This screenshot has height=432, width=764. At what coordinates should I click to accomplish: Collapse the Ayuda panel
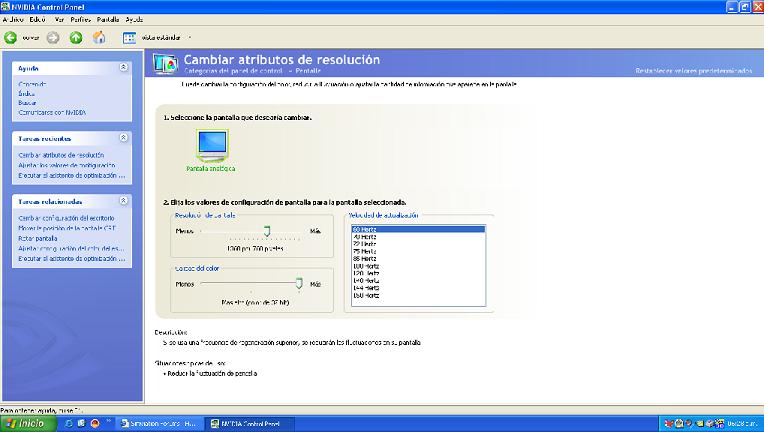tap(124, 67)
